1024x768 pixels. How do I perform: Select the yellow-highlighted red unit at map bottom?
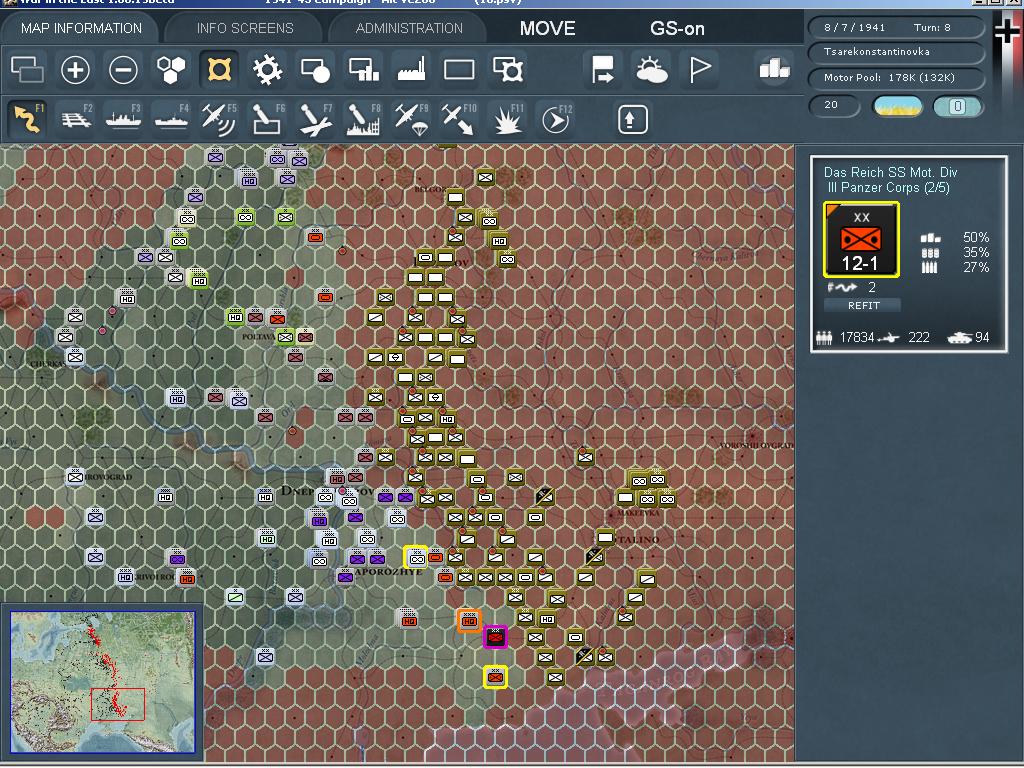tap(496, 677)
